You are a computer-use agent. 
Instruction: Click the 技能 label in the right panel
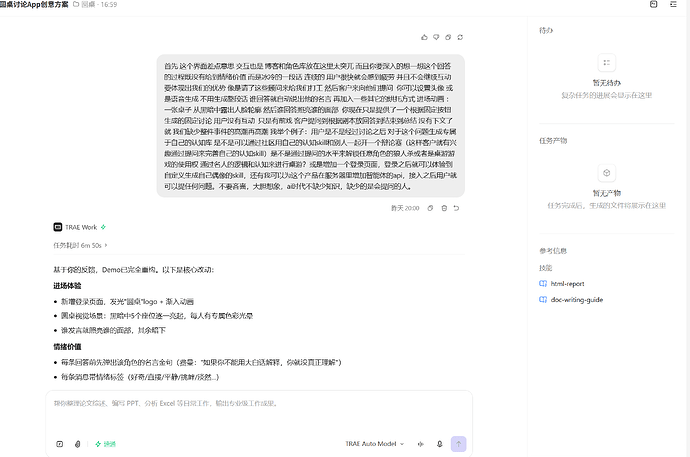tap(546, 268)
